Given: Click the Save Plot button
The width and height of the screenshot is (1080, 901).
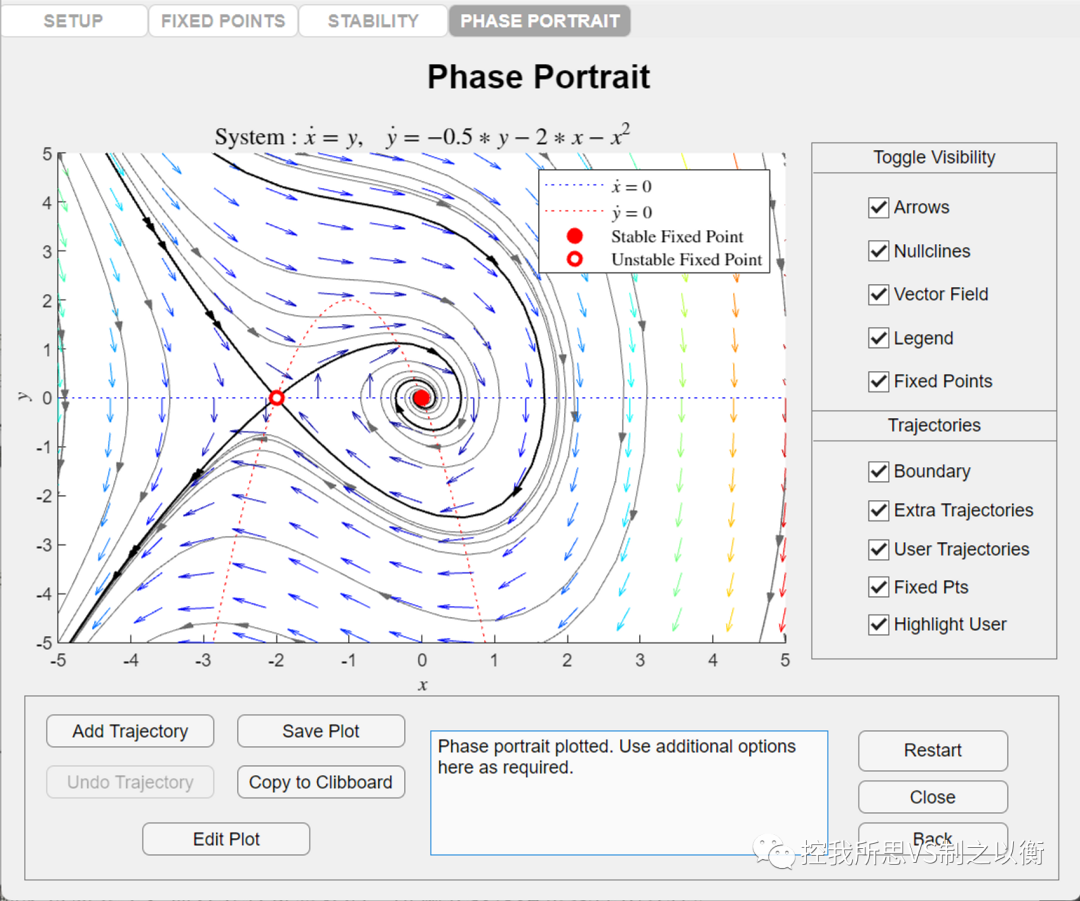Looking at the screenshot, I should point(321,731).
